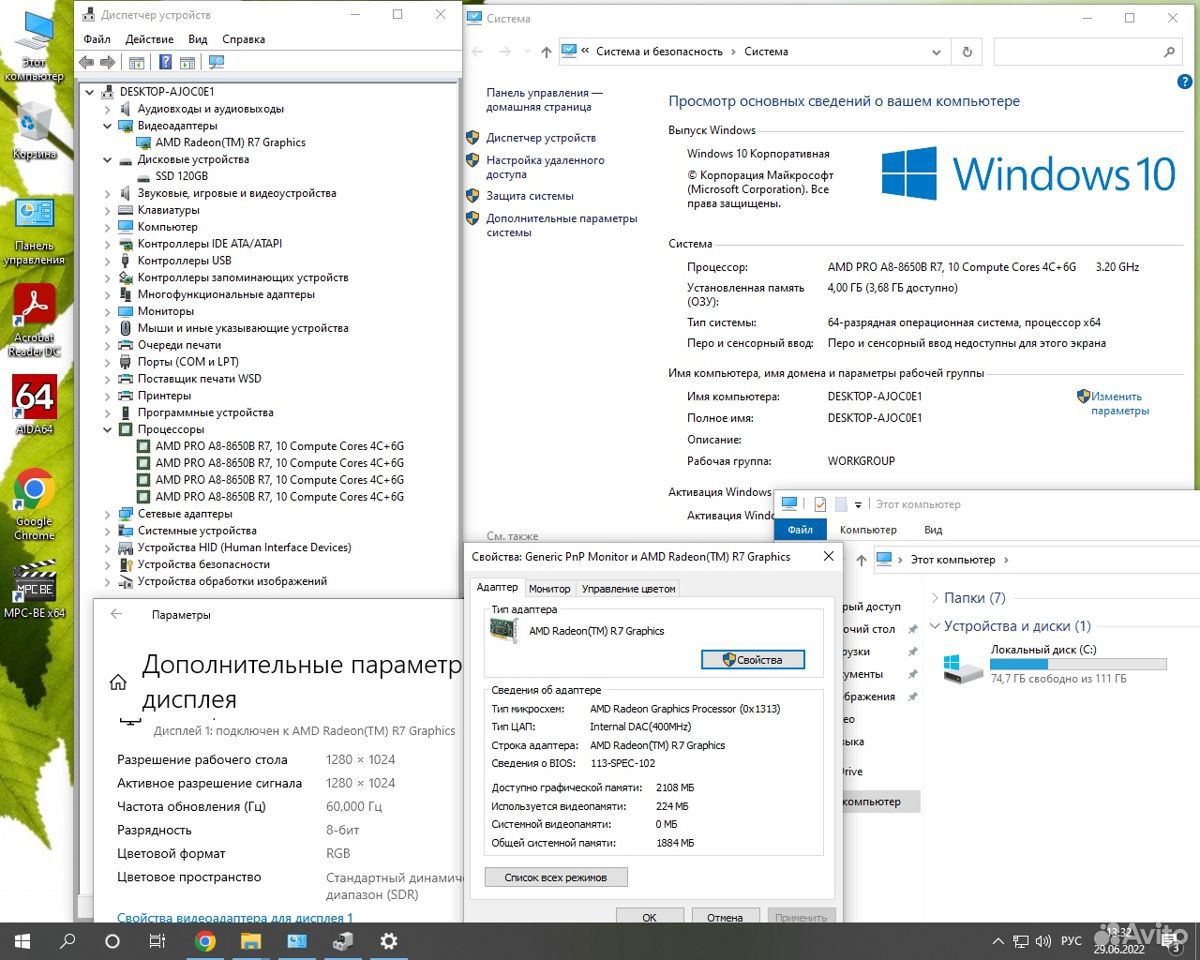1200x960 pixels.
Task: Expand Мониторы node
Action: [x=108, y=312]
